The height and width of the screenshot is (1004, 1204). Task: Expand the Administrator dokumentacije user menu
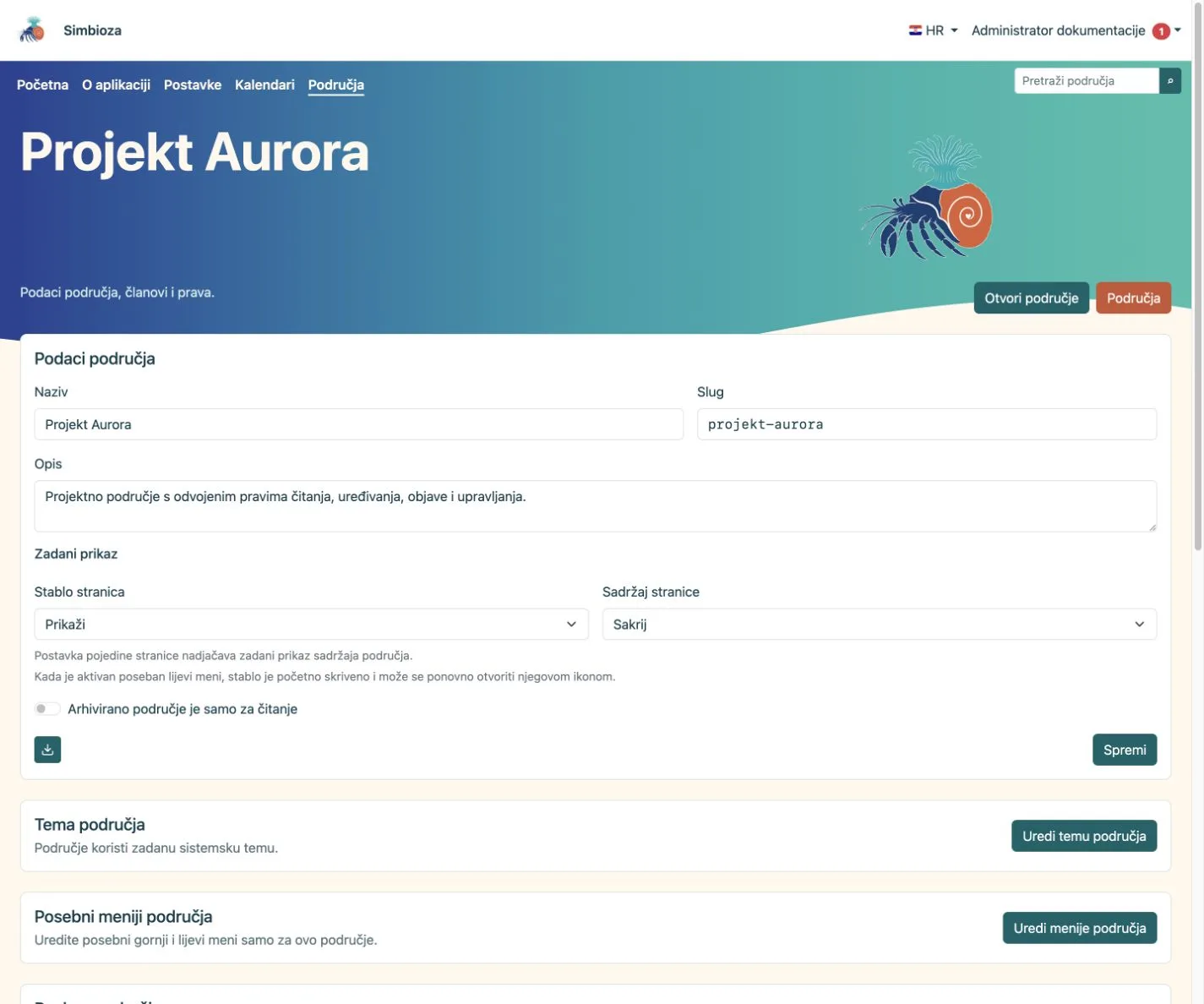pyautogui.click(x=1076, y=30)
